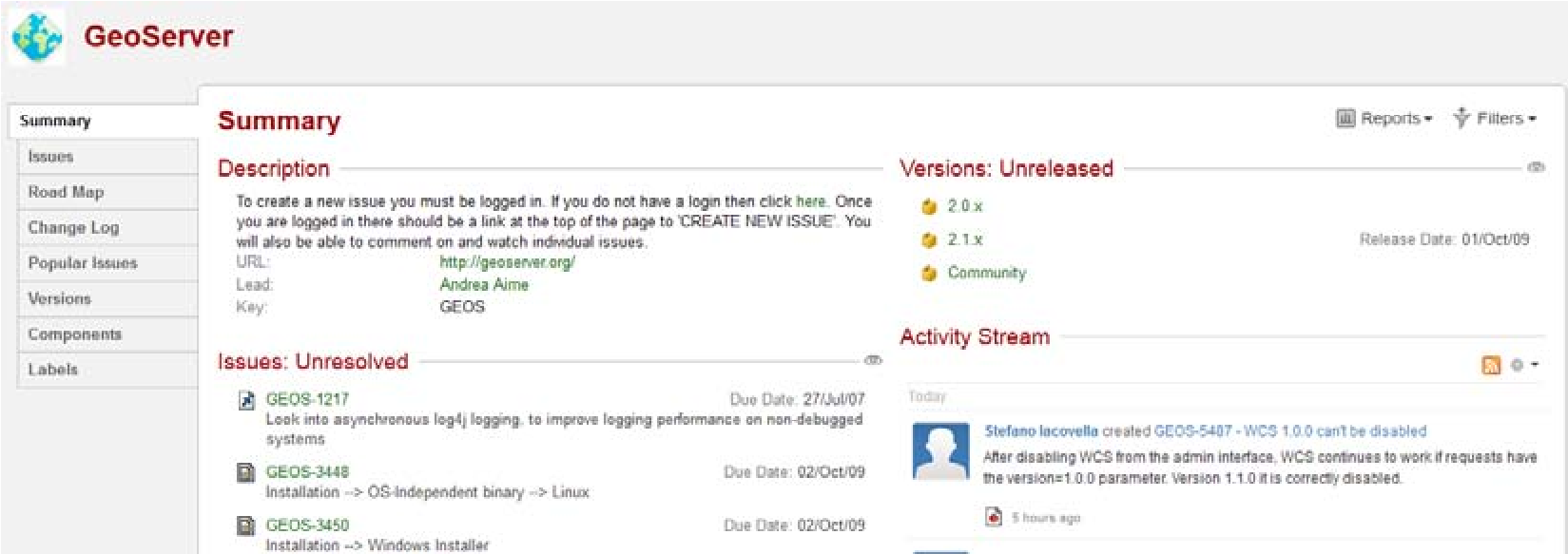Open the Community version link
The image size is (1568, 554).
(x=987, y=273)
